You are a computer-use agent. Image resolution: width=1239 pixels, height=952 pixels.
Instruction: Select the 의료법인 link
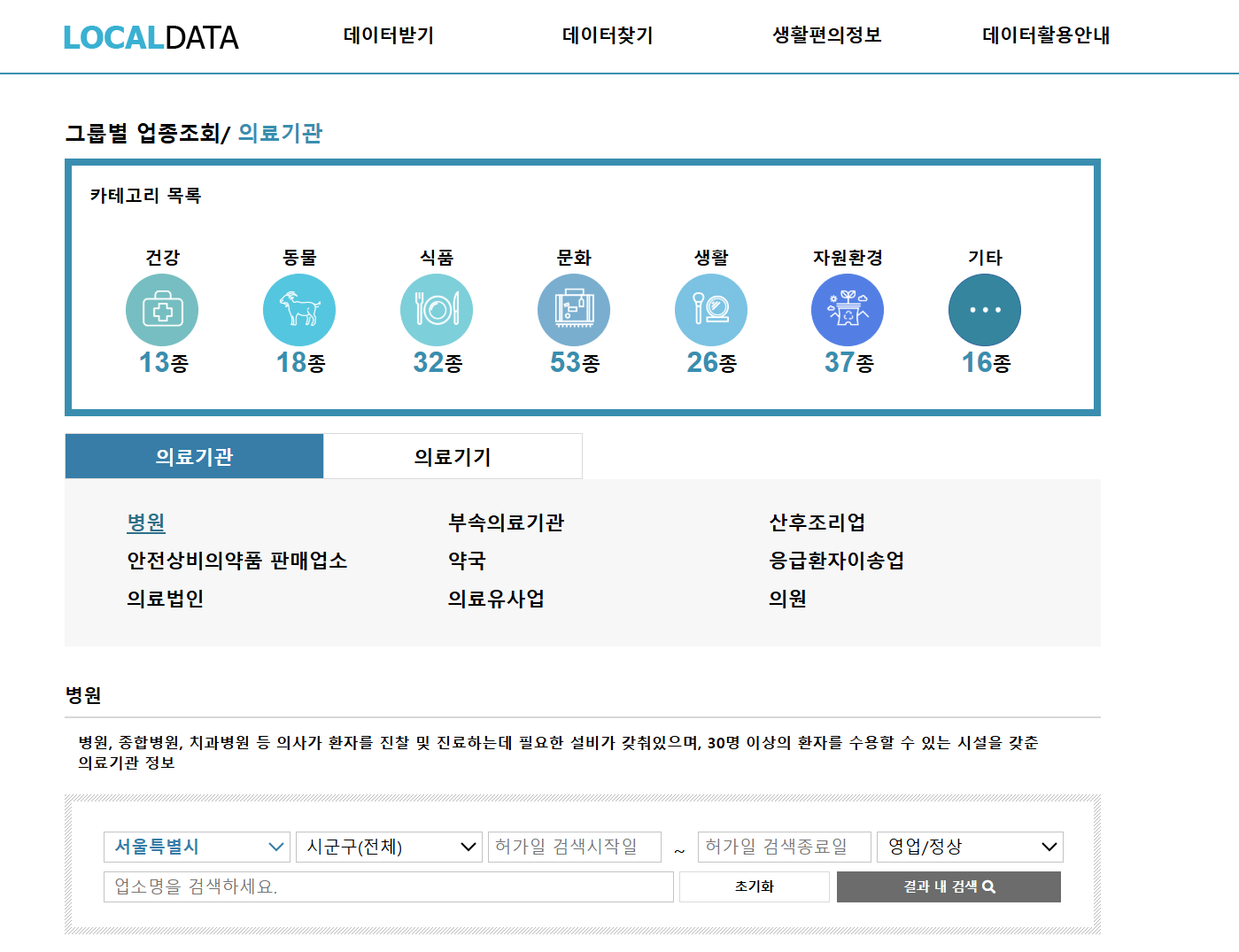tap(166, 599)
